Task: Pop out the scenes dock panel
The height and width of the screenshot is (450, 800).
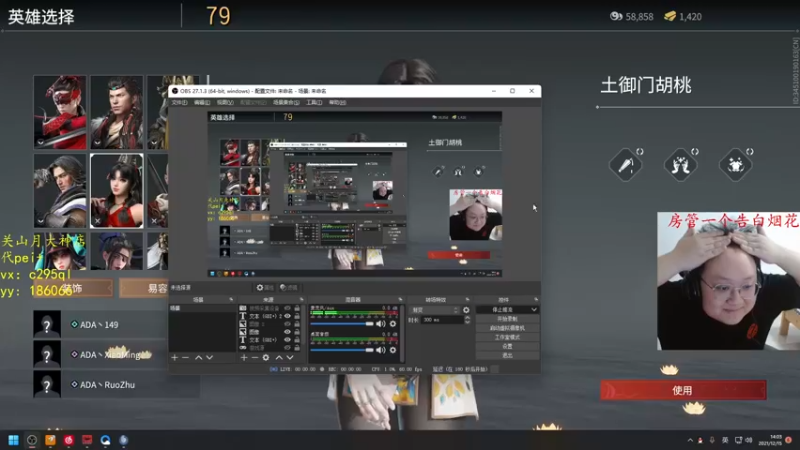Action: point(231,299)
